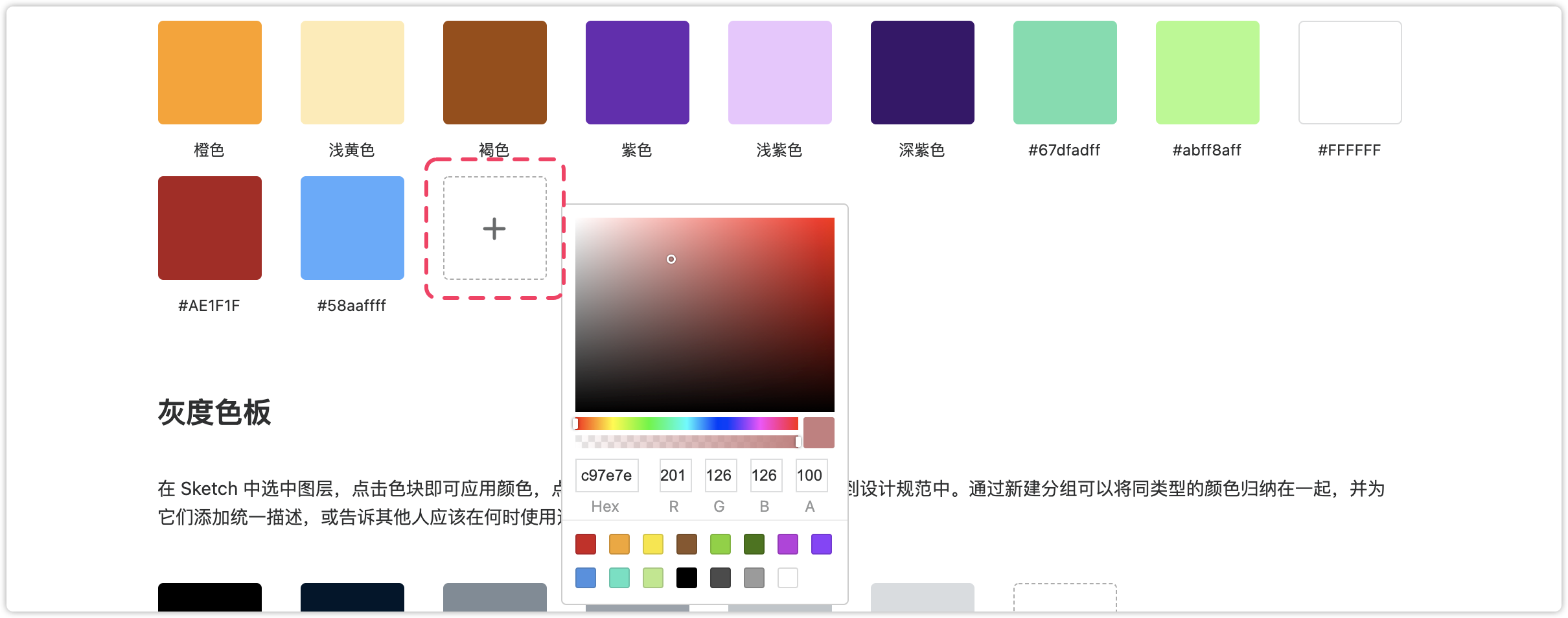This screenshot has height=618, width=1568.
Task: Select the 橙色 orange color swatch
Action: pyautogui.click(x=210, y=73)
